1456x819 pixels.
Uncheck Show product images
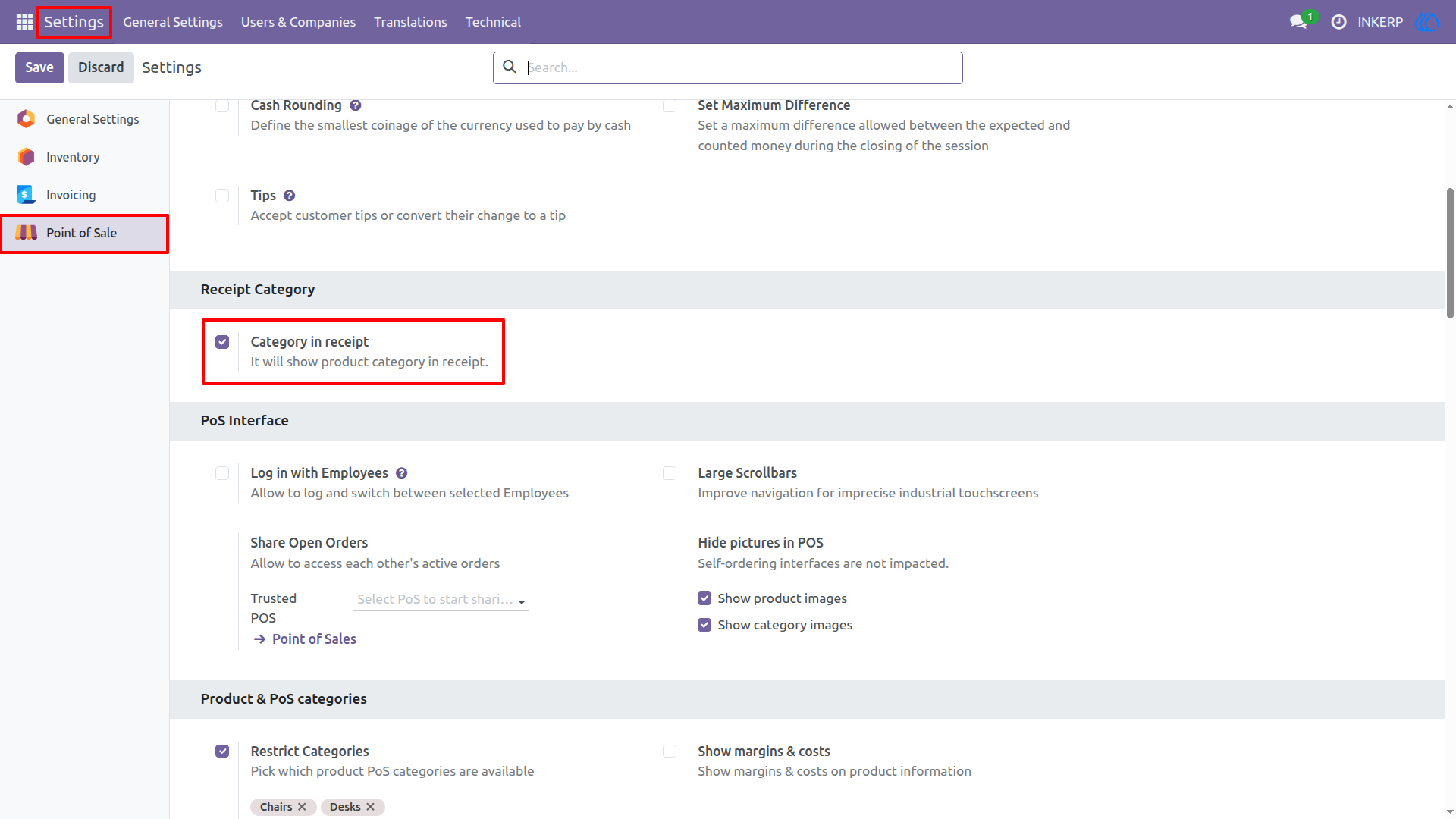pos(704,598)
